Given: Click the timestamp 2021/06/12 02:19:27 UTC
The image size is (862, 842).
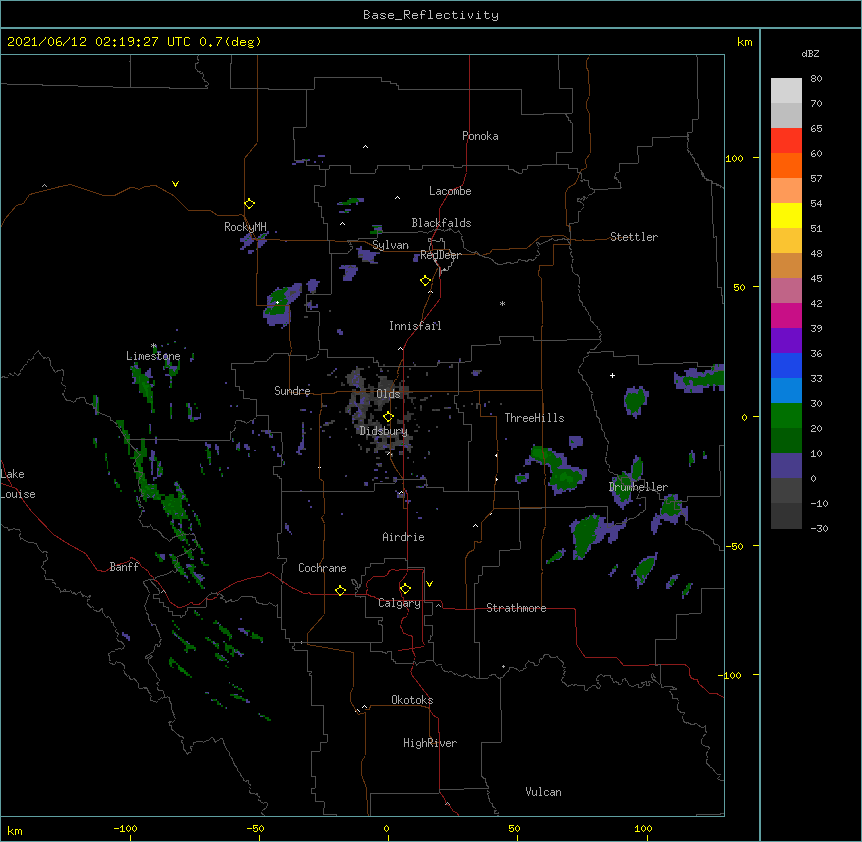Looking at the screenshot, I should 99,42.
